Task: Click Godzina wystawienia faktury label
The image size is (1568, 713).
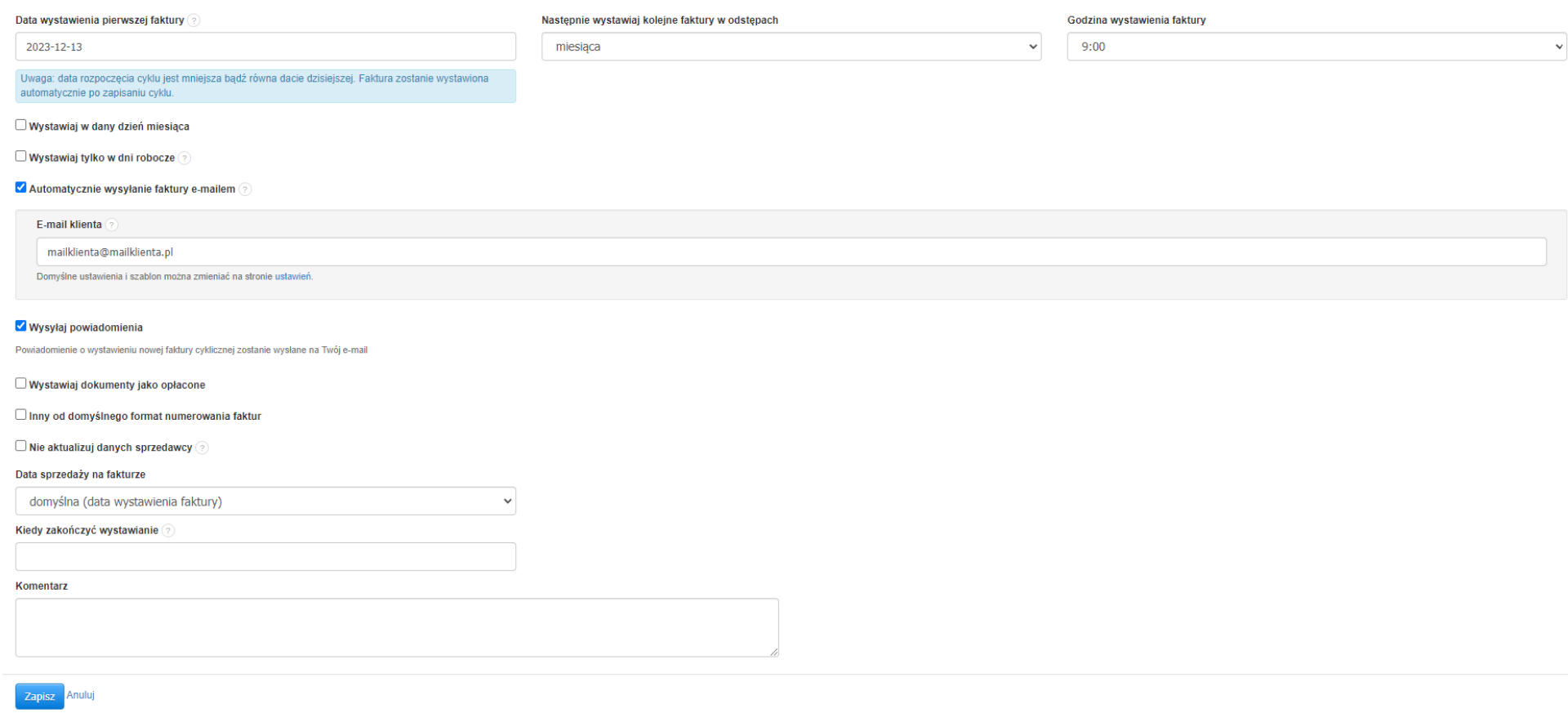Action: click(1137, 20)
